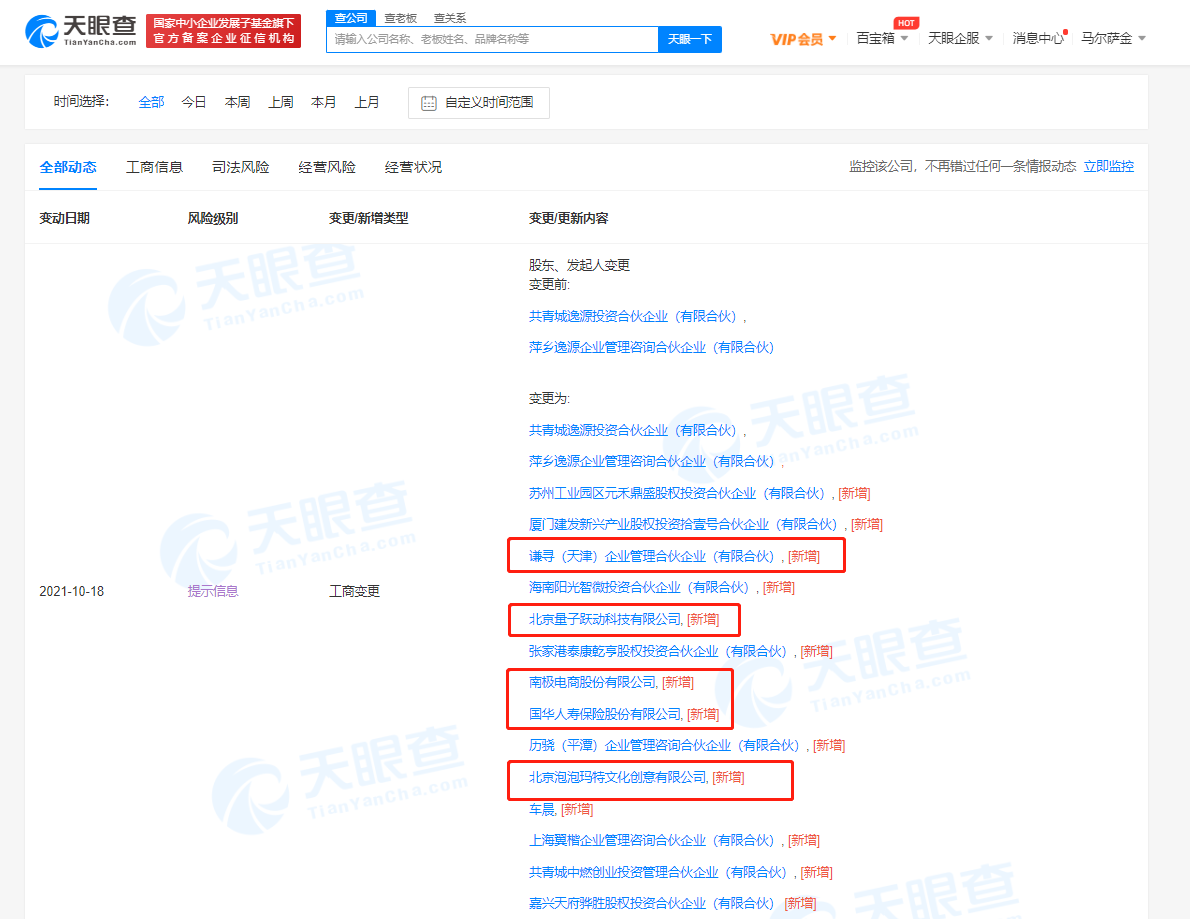Open the 自定义时间范围 picker
The height and width of the screenshot is (919, 1190).
(479, 103)
